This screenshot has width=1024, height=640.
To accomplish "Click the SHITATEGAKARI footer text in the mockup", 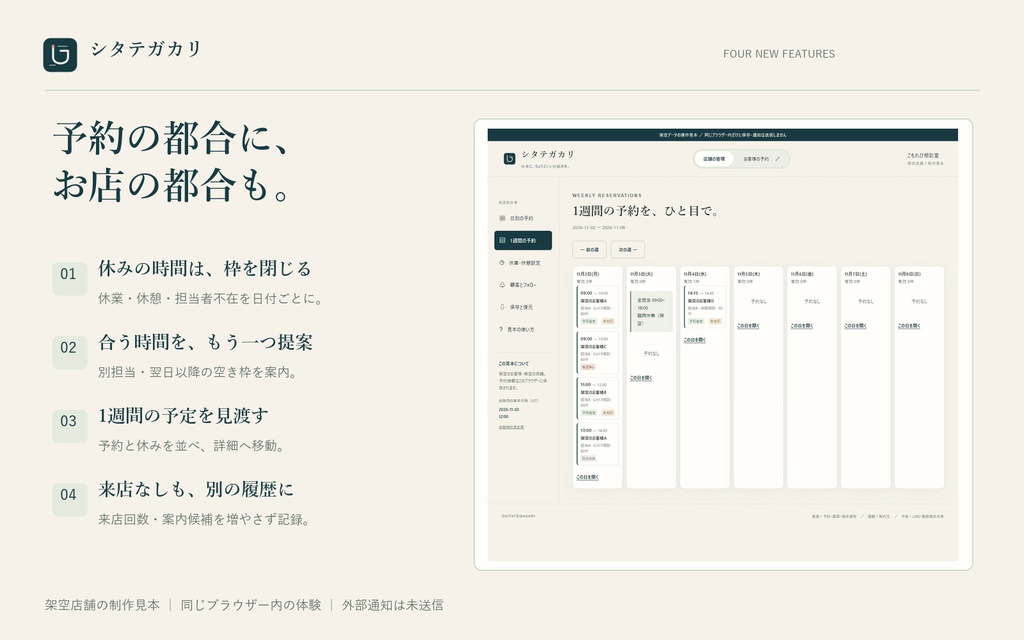I will (x=518, y=517).
